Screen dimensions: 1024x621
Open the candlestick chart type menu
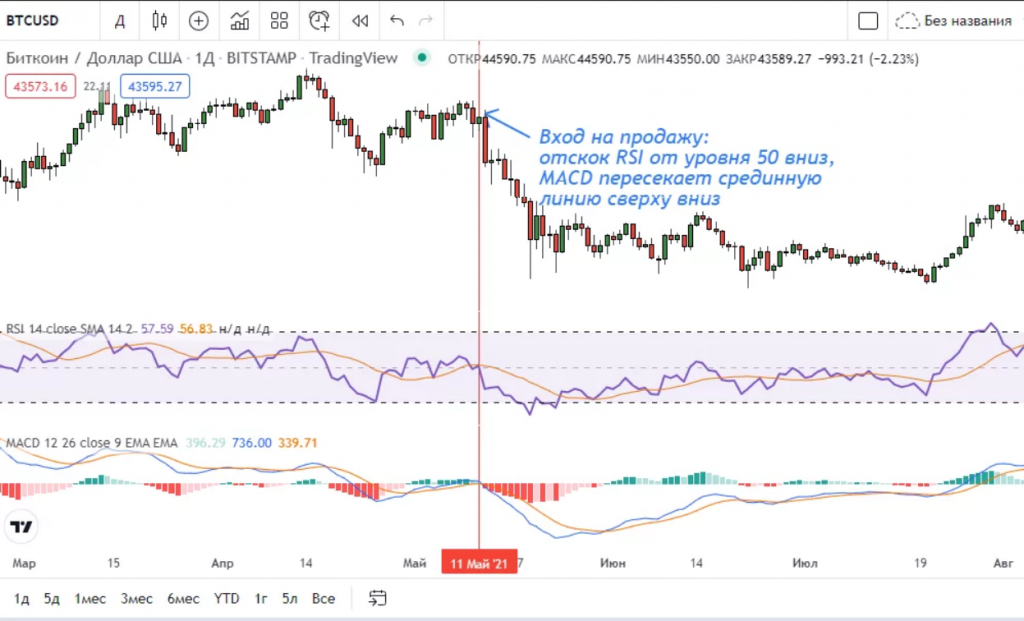[x=159, y=20]
